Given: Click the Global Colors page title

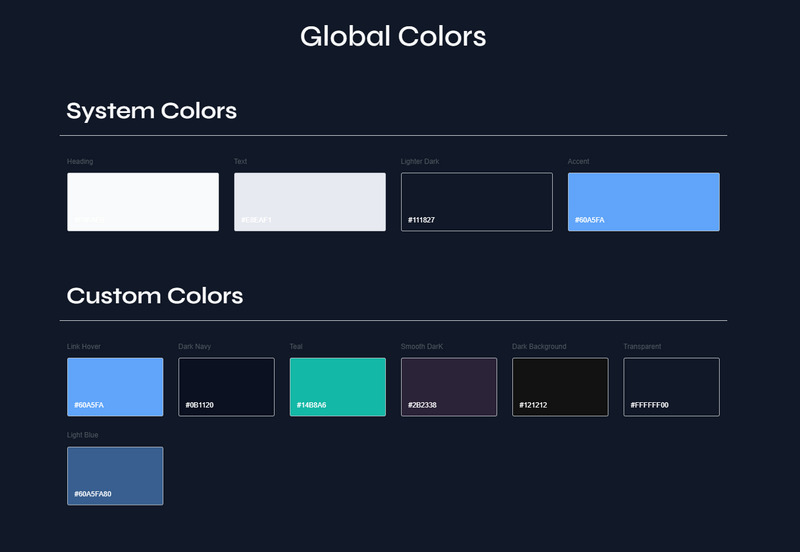Looking at the screenshot, I should click(393, 36).
